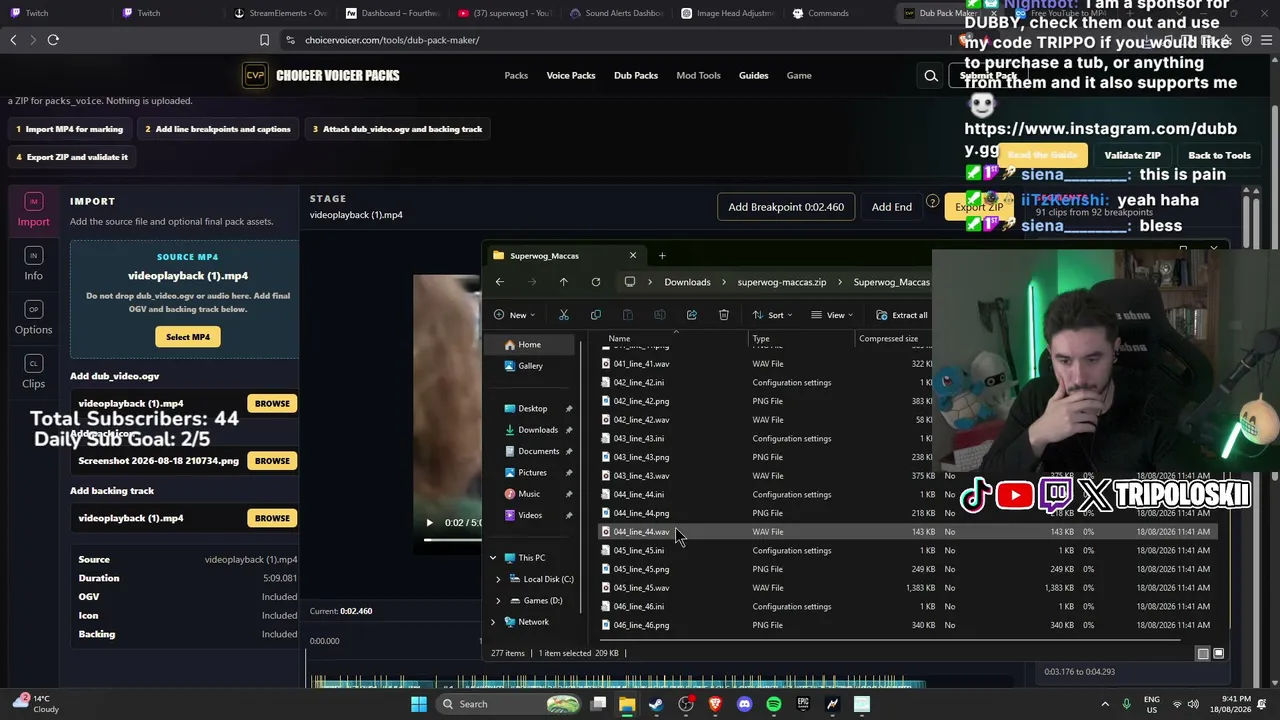Click BROWSE next to Screenshot 2026-08-18 210734.png
The height and width of the screenshot is (720, 1280).
[272, 461]
